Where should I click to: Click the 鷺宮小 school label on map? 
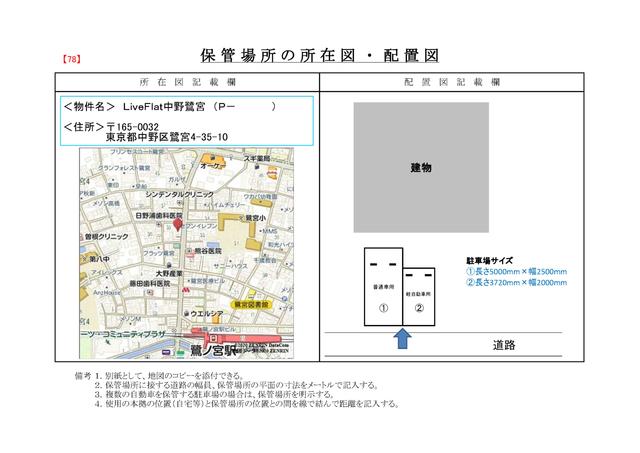pyautogui.click(x=256, y=218)
